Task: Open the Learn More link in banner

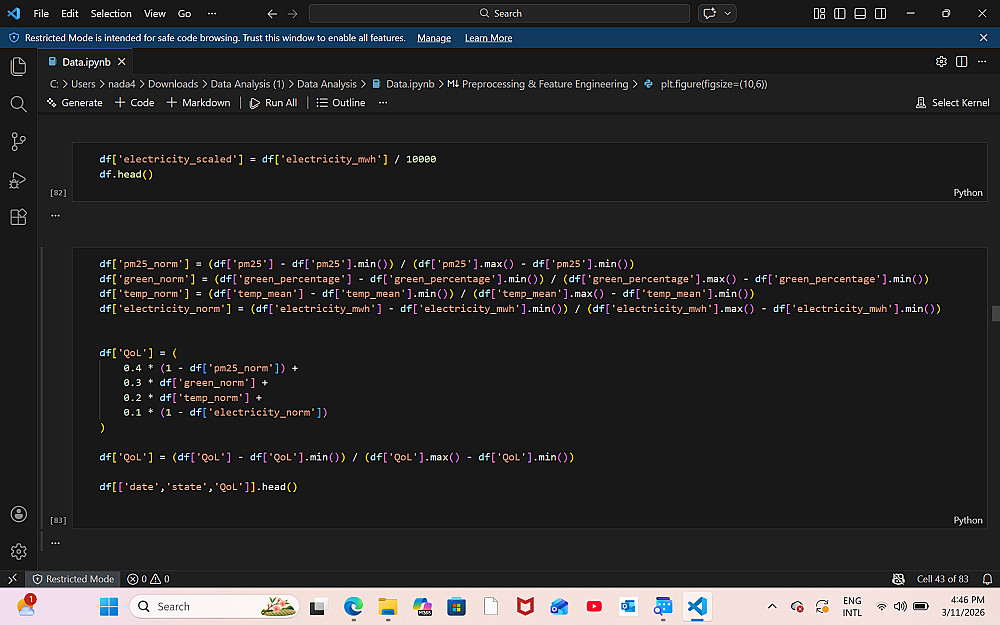Action: [489, 38]
